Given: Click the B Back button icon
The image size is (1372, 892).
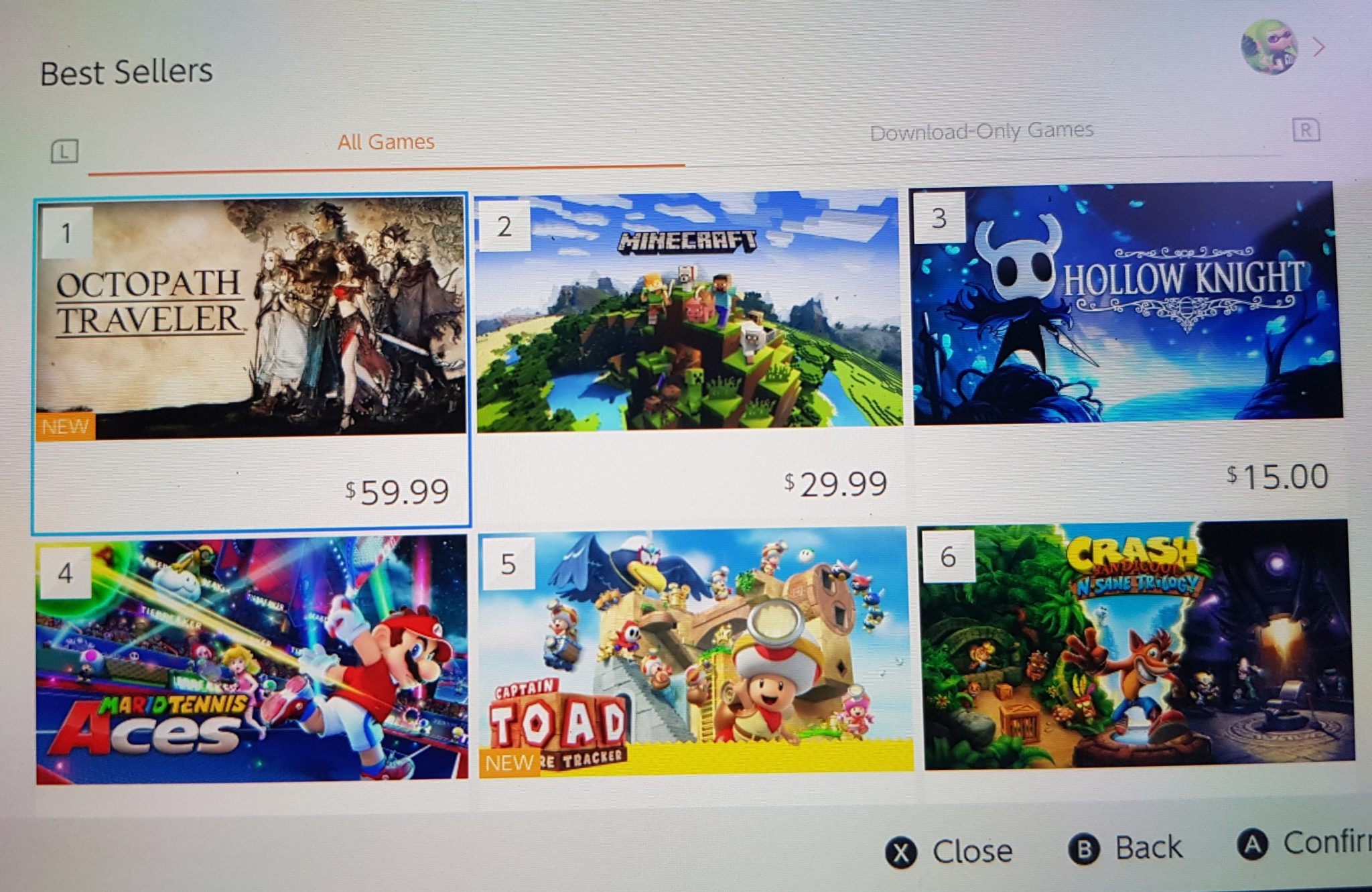Looking at the screenshot, I should (x=1085, y=849).
